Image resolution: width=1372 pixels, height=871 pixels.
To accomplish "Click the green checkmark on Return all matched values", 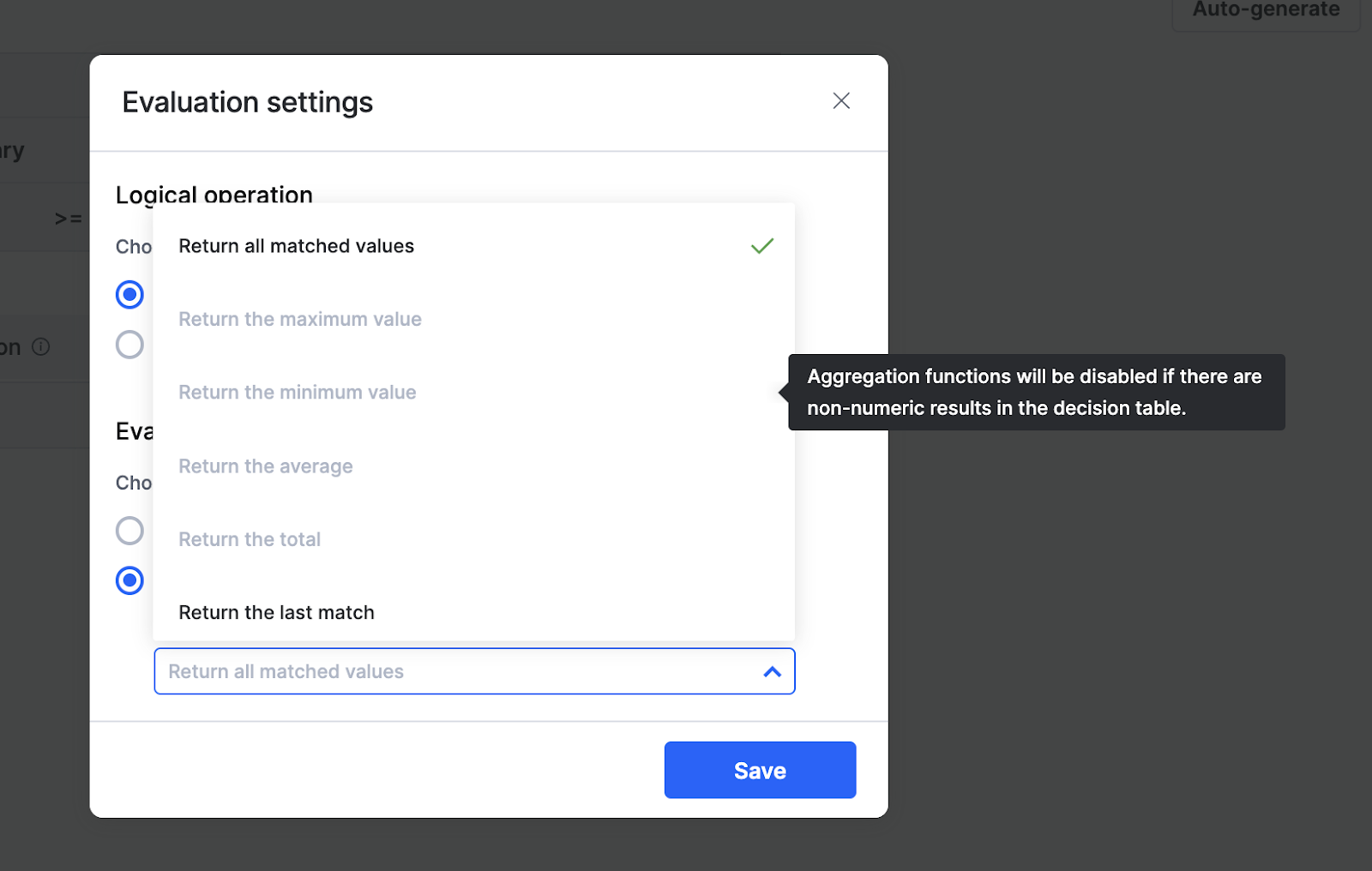I will 762,246.
